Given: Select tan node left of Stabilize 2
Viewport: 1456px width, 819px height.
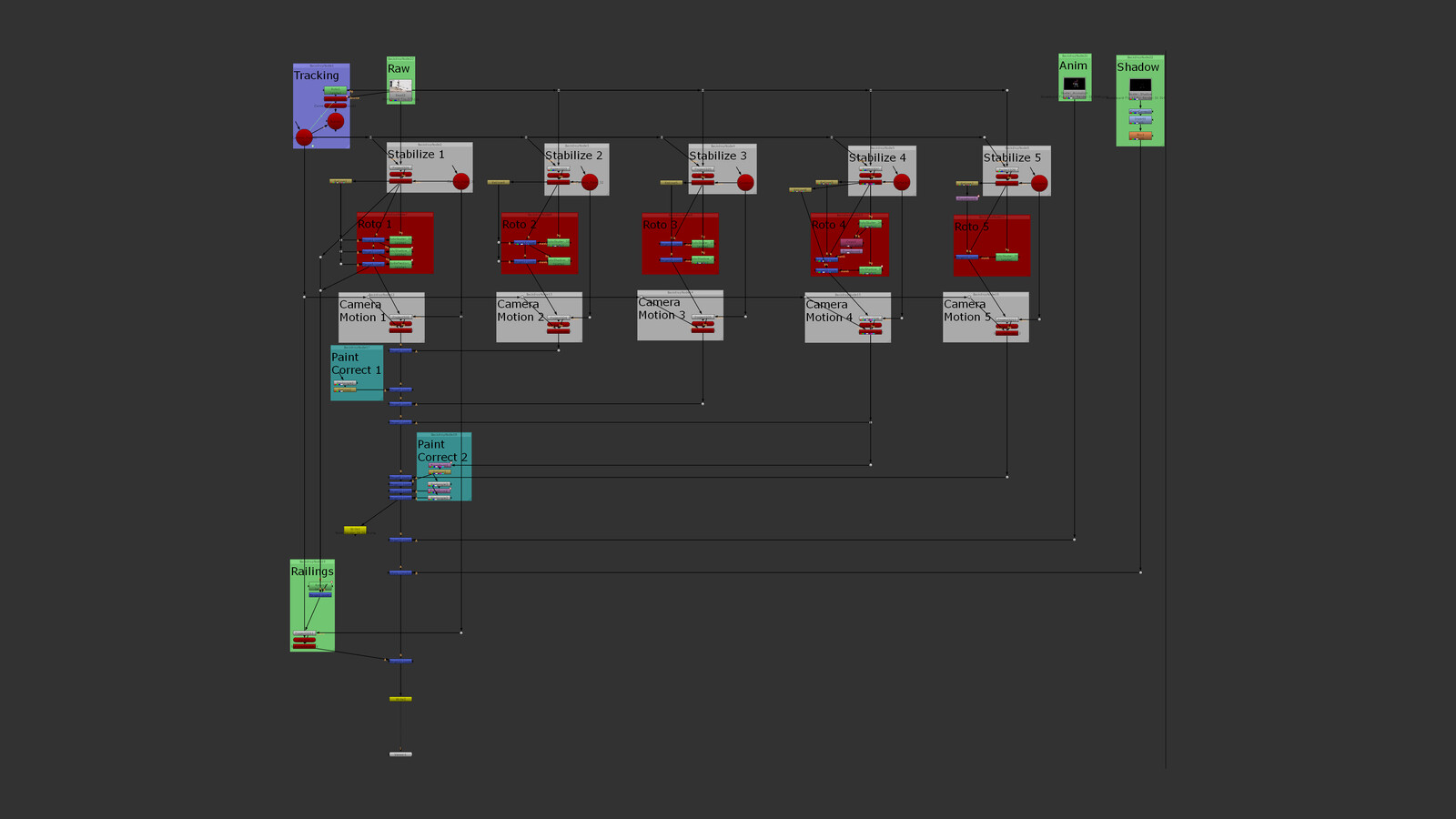Looking at the screenshot, I should 499,182.
